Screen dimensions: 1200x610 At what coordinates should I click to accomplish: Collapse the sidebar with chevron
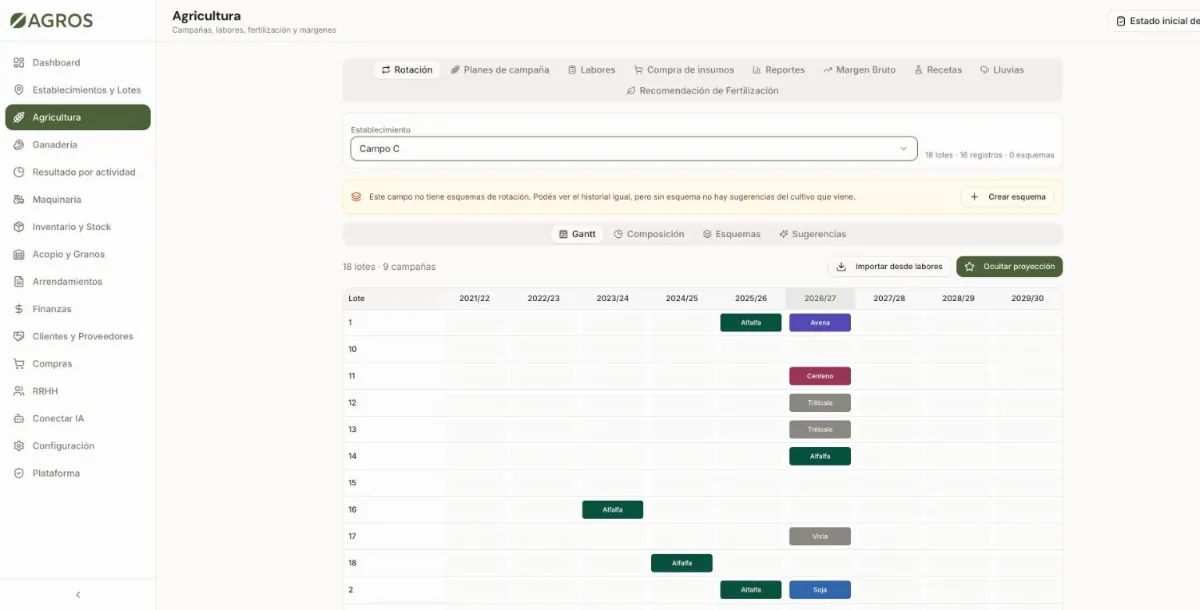coord(78,594)
